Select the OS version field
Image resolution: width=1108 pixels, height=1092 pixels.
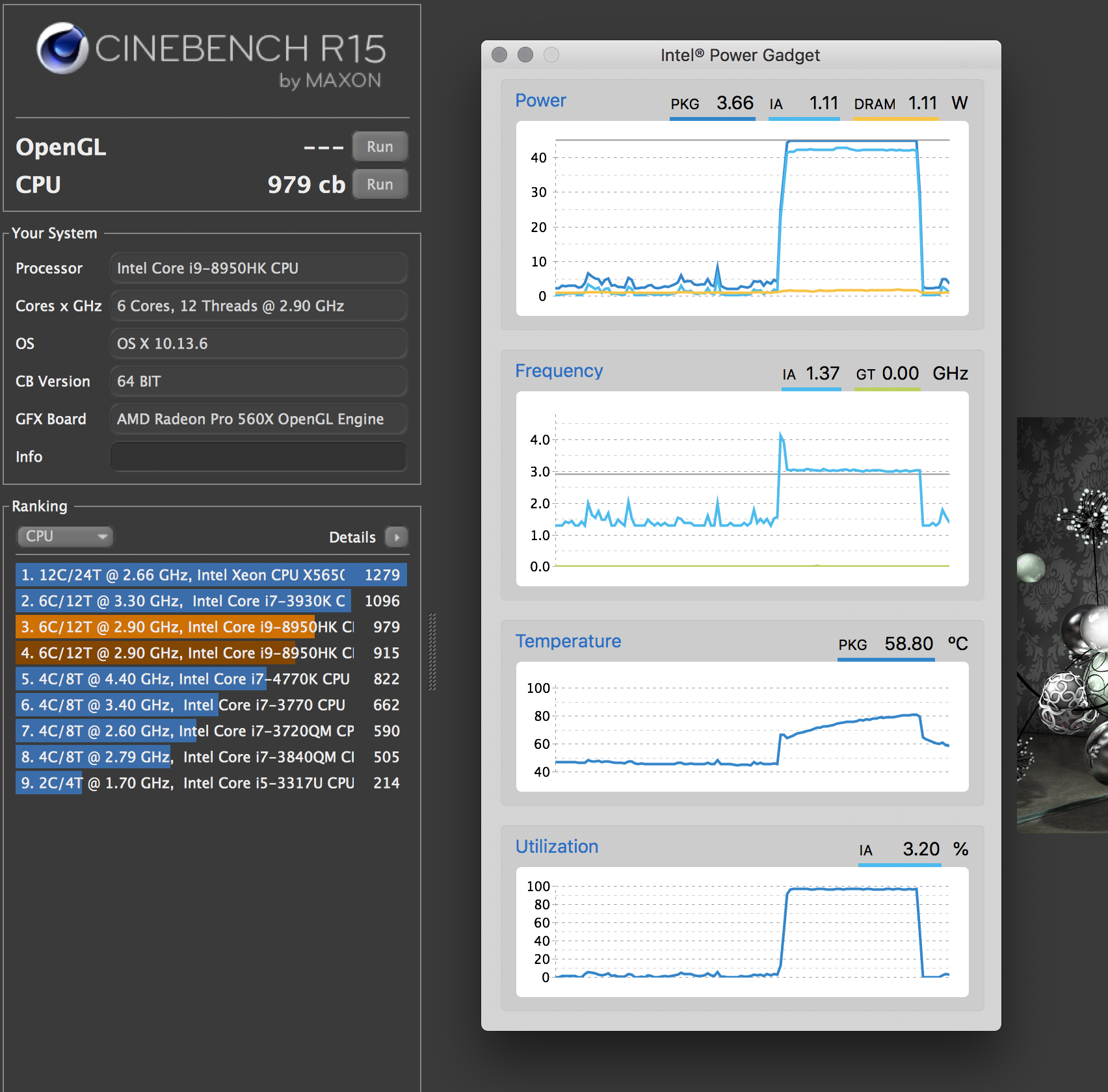click(x=258, y=343)
